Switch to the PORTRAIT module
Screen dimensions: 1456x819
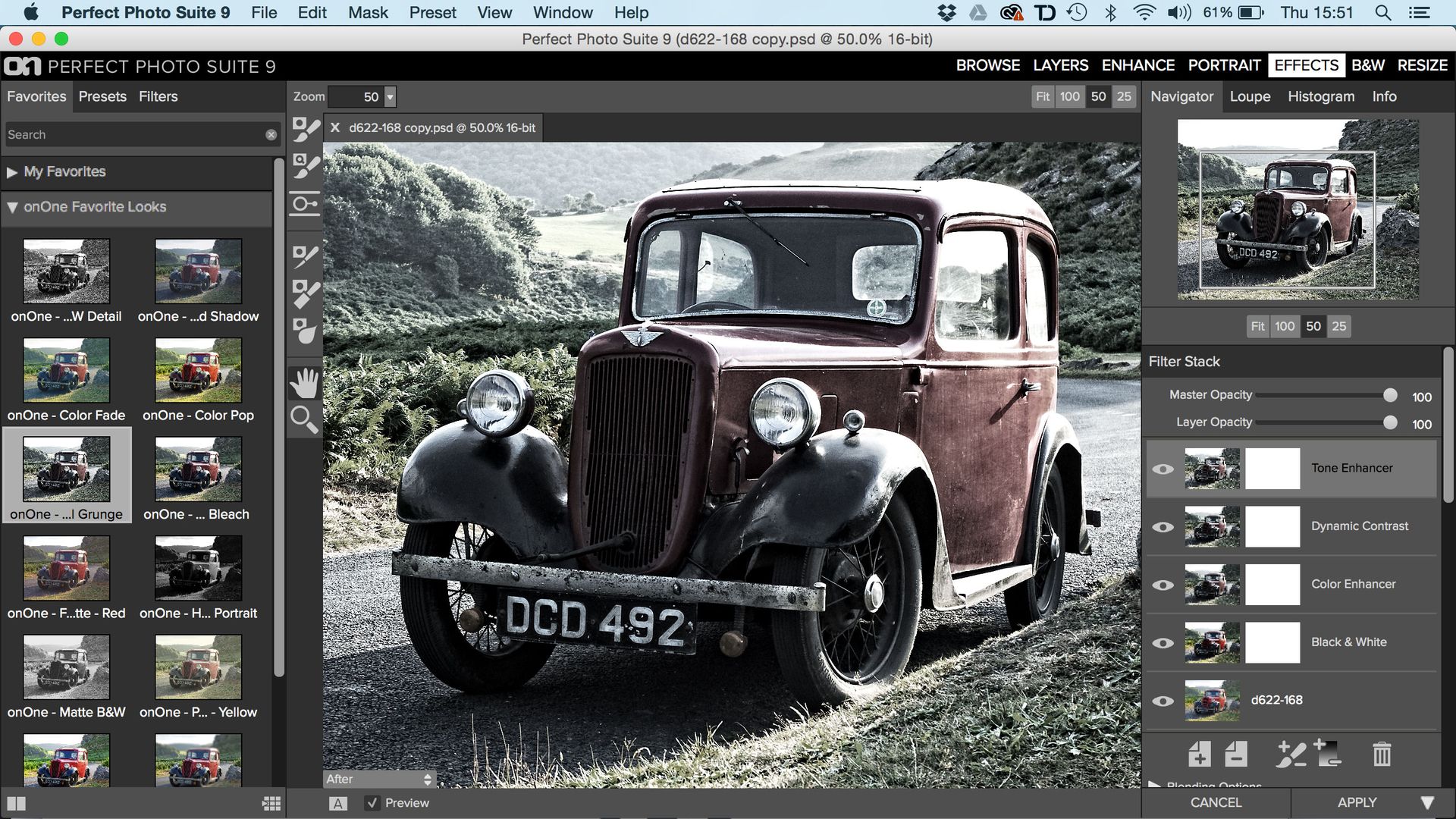coord(1223,65)
